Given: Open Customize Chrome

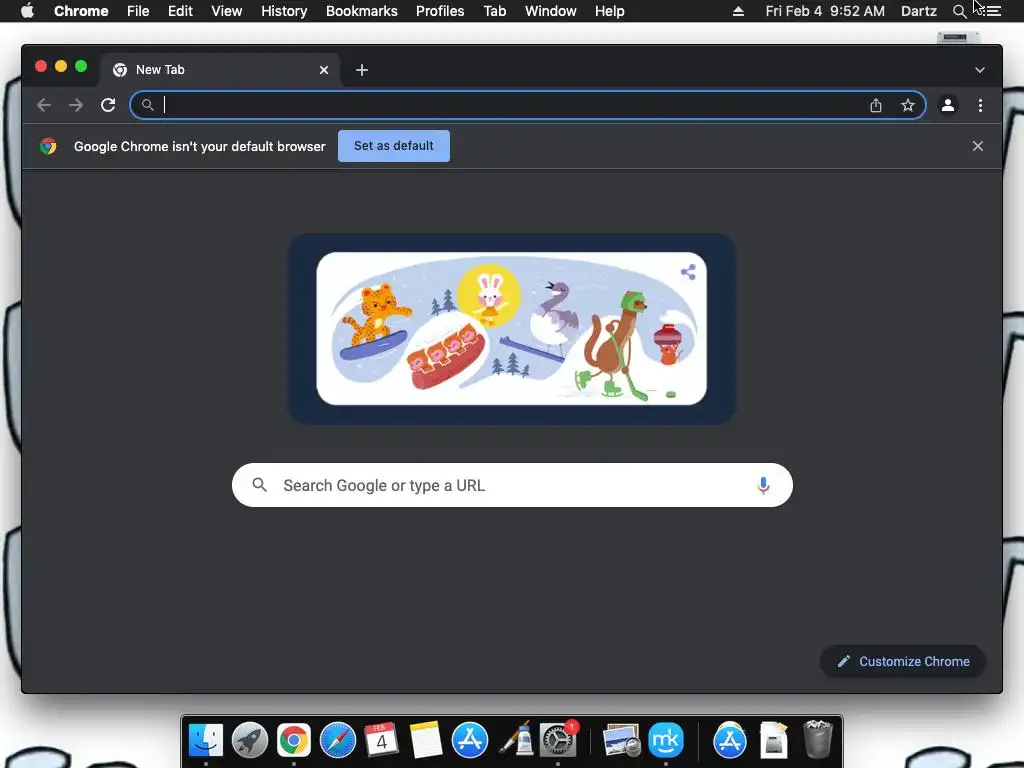Looking at the screenshot, I should 903,662.
